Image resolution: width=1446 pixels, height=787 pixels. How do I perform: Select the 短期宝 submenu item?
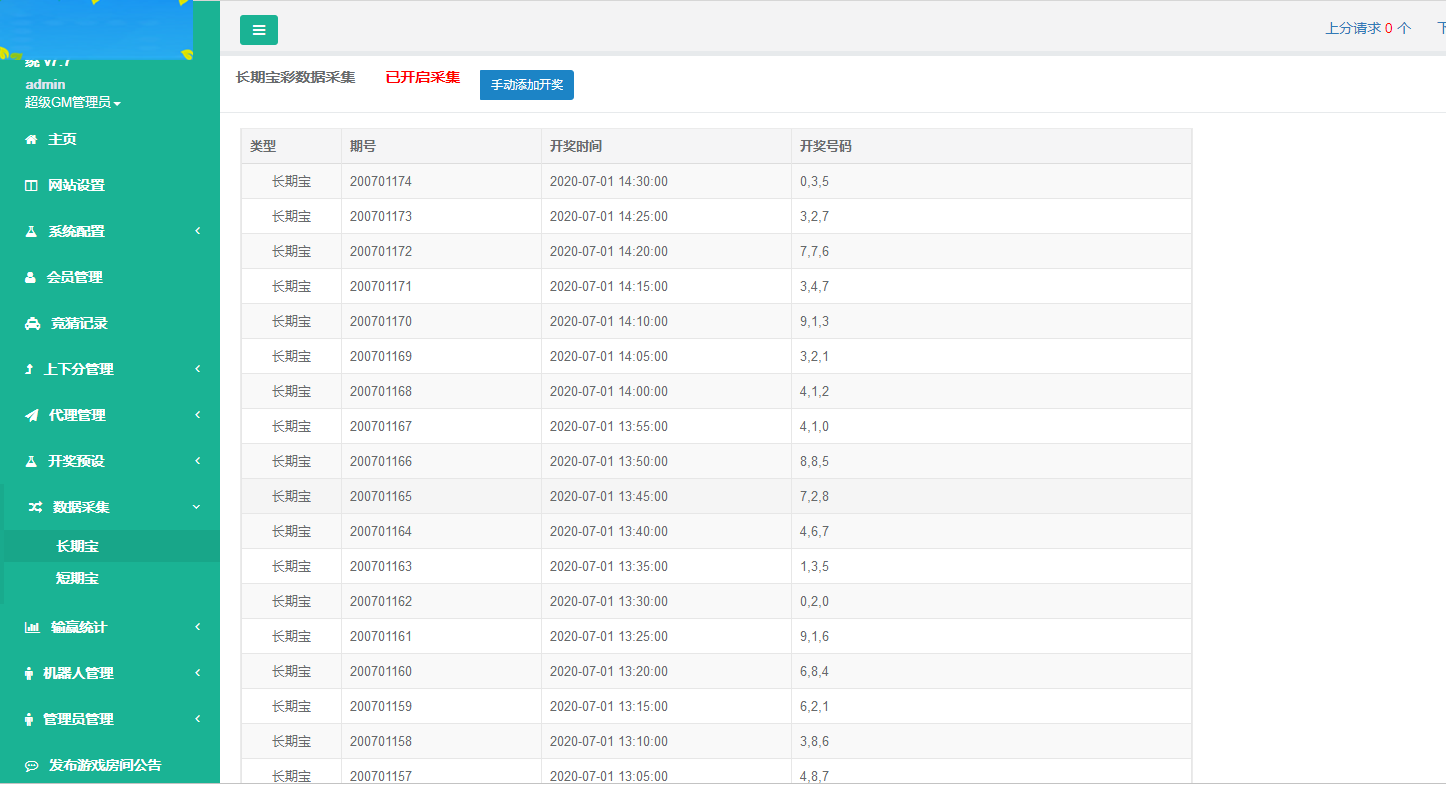point(77,579)
